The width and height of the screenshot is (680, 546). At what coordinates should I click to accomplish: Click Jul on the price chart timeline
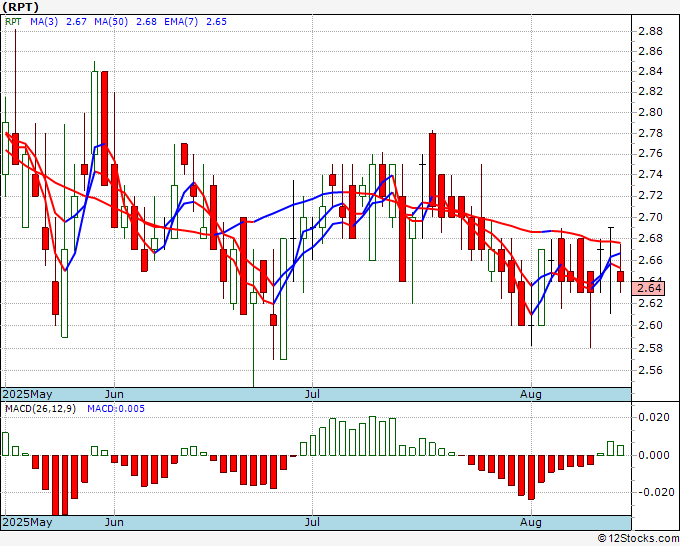click(x=312, y=394)
